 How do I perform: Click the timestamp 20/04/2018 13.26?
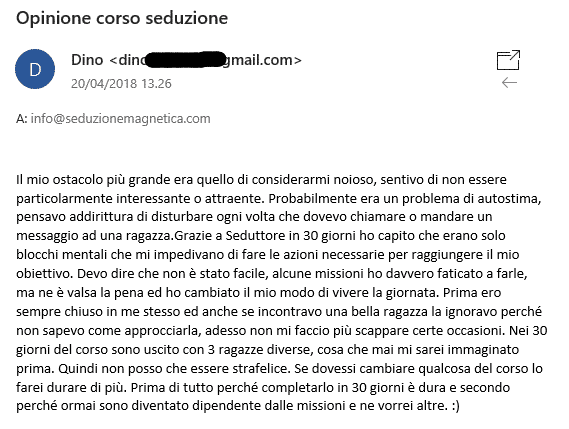[121, 84]
